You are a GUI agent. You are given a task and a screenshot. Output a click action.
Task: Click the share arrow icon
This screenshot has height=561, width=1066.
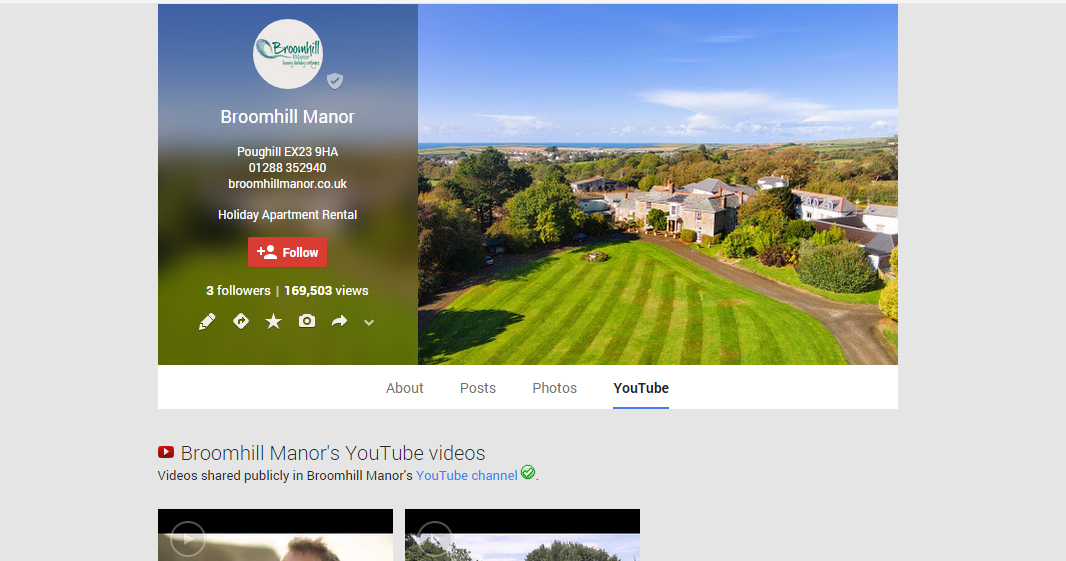[339, 321]
